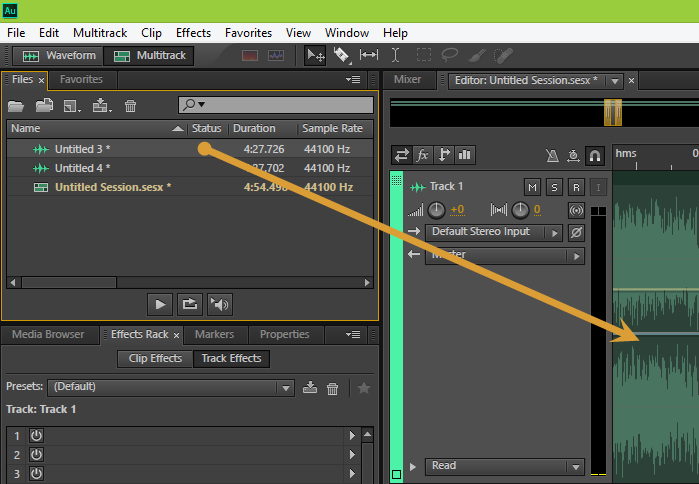Open the Presets (Default) dropdown
The image size is (699, 484).
(171, 387)
